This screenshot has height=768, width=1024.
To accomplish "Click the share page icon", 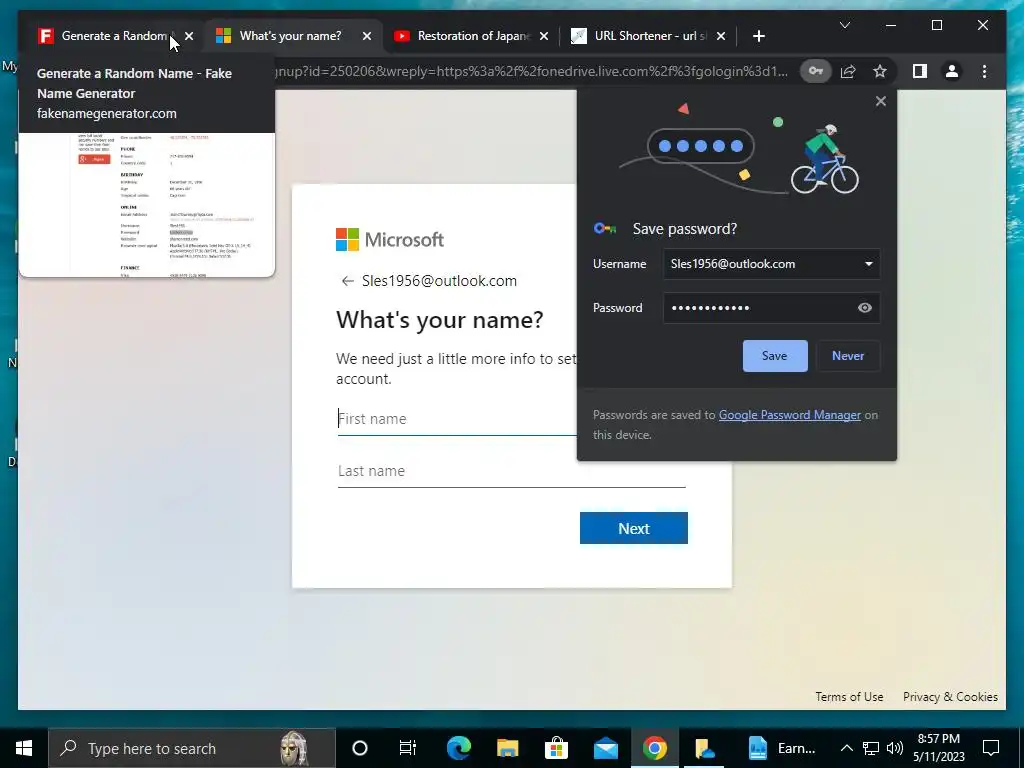I will point(848,71).
